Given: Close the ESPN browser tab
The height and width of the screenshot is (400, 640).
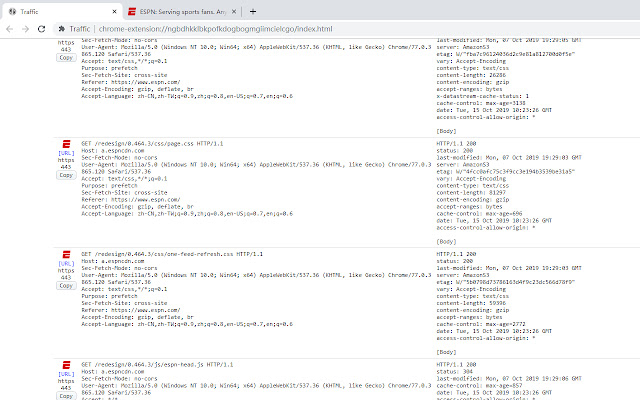Looking at the screenshot, I should (x=236, y=11).
